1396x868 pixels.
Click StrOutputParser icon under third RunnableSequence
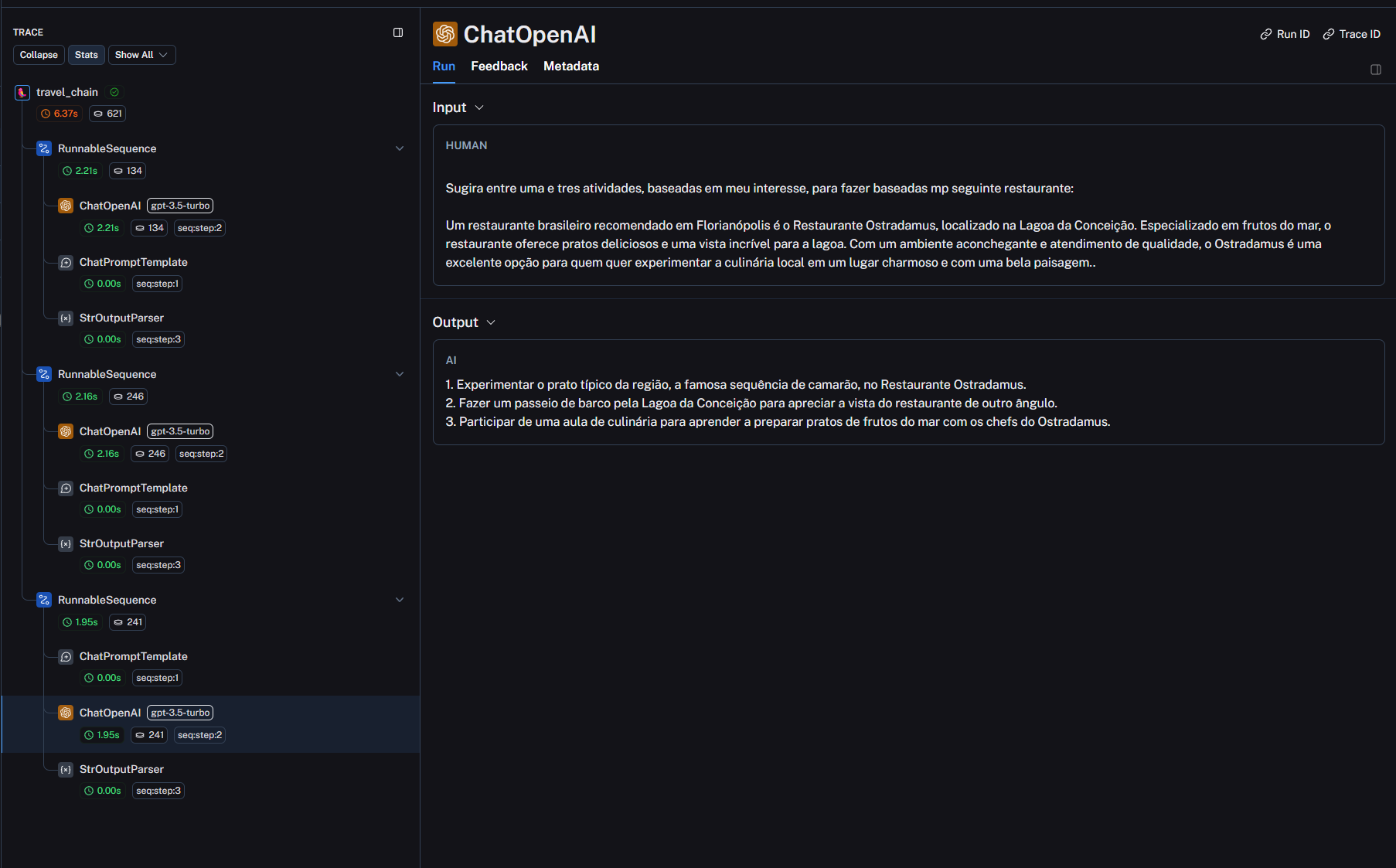[66, 769]
